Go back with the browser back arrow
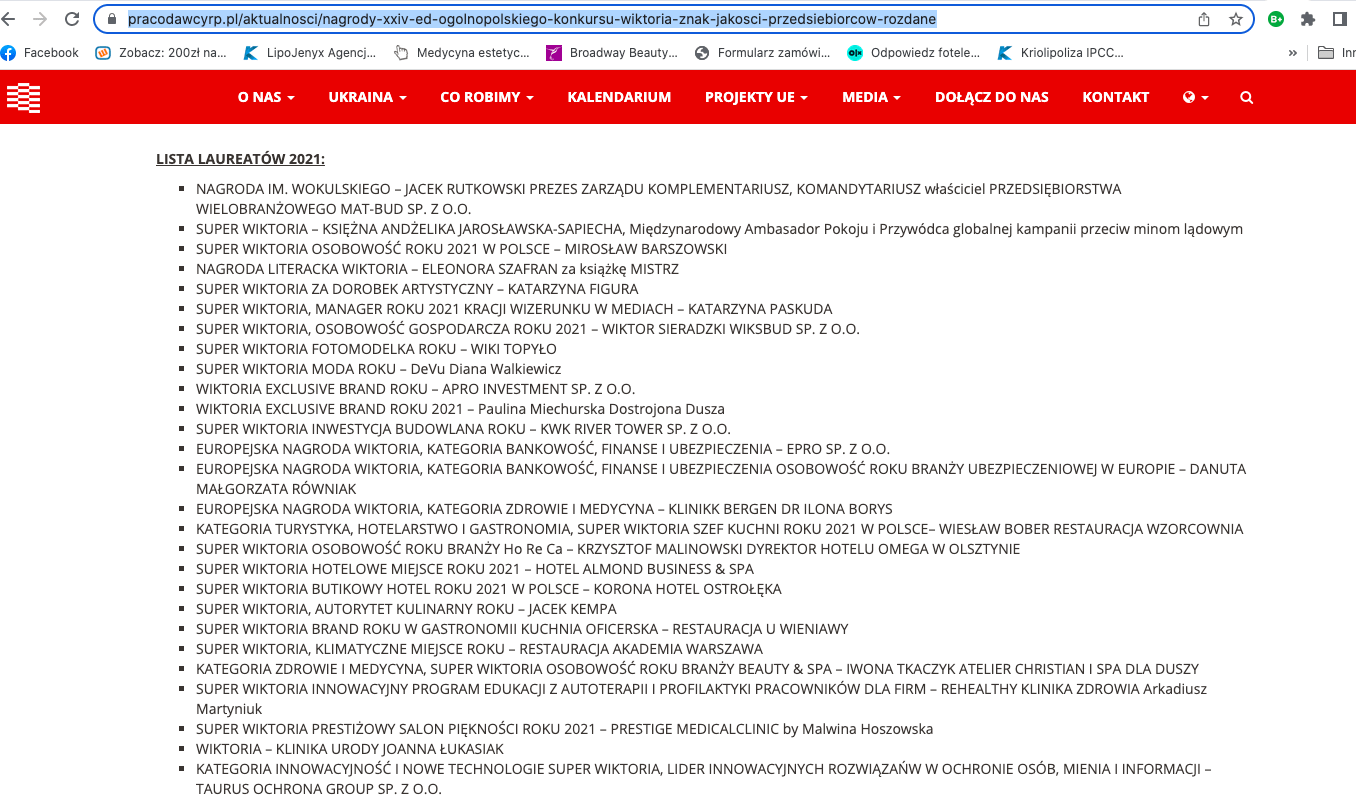Screen dimensions: 1356x799 8,19
